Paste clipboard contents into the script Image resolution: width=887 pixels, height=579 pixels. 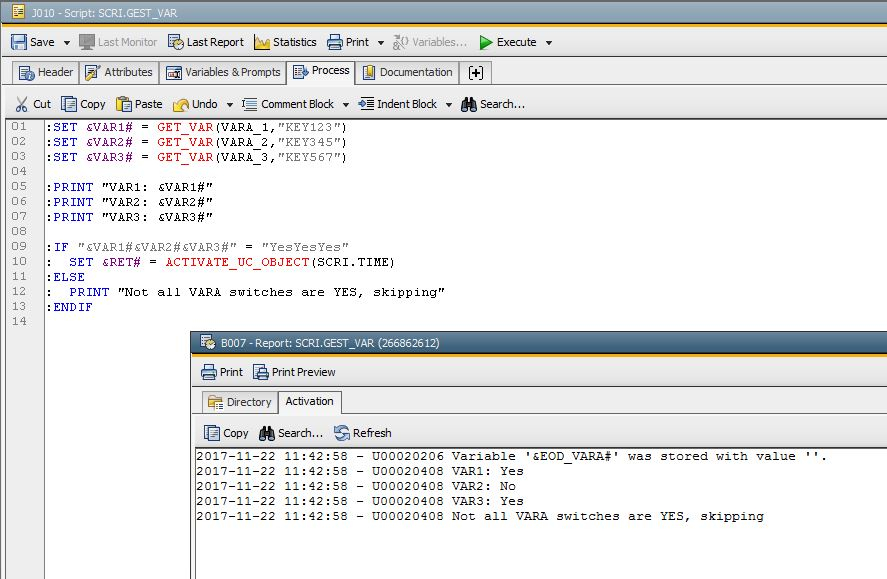pyautogui.click(x=140, y=103)
